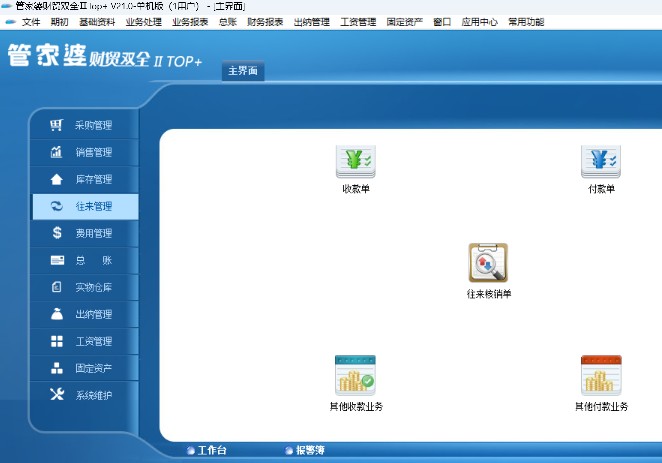Click the small app icon left of 文件 menu

pos(11,22)
